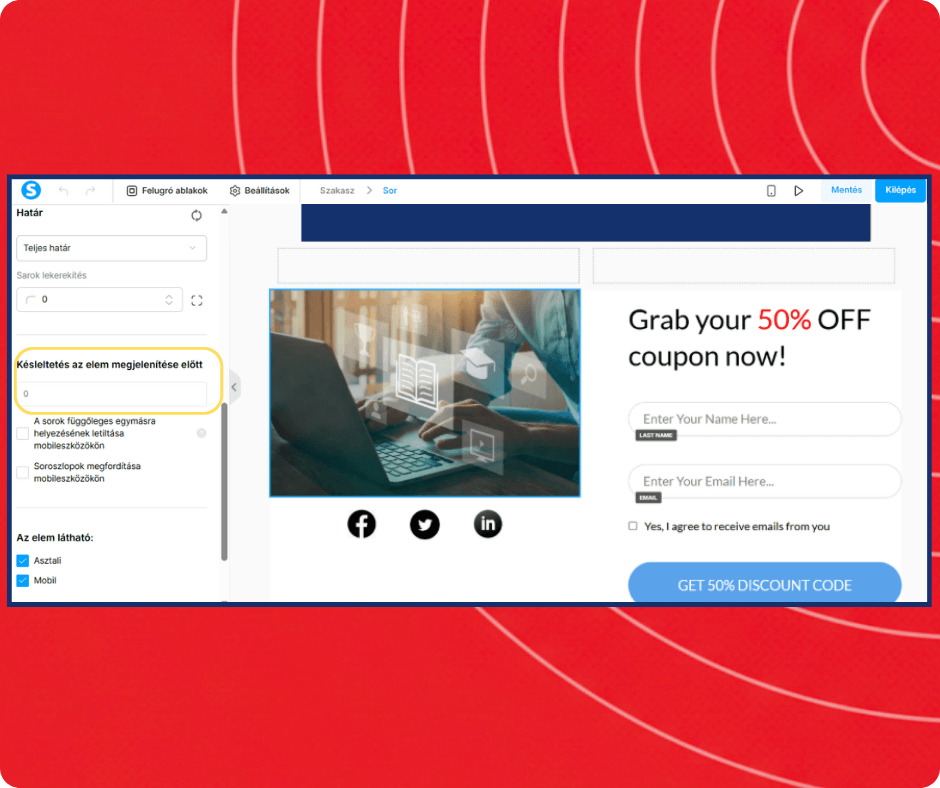Click the Systeme 'S' logo icon
940x788 pixels.
31,190
